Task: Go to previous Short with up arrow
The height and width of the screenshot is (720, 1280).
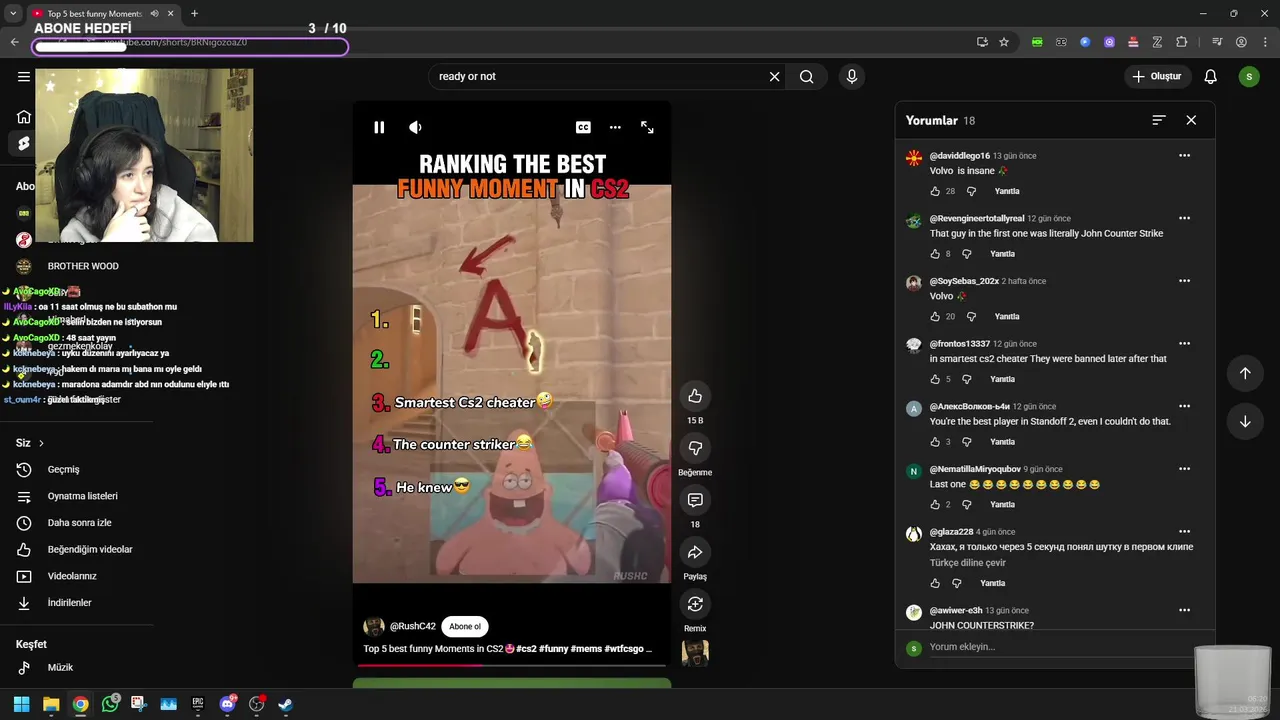Action: click(1245, 373)
